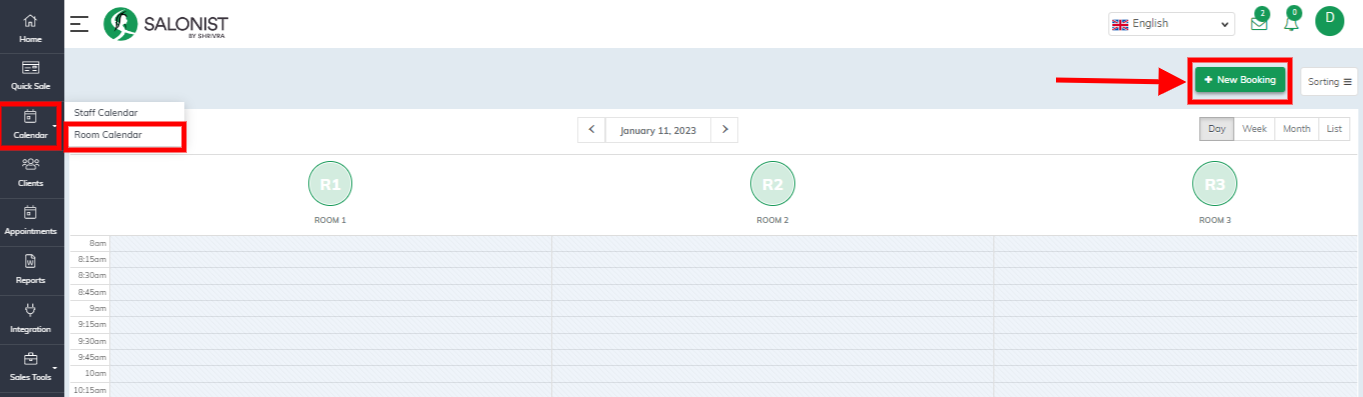Open the Reports sidebar icon
The width and height of the screenshot is (1363, 397).
[31, 261]
